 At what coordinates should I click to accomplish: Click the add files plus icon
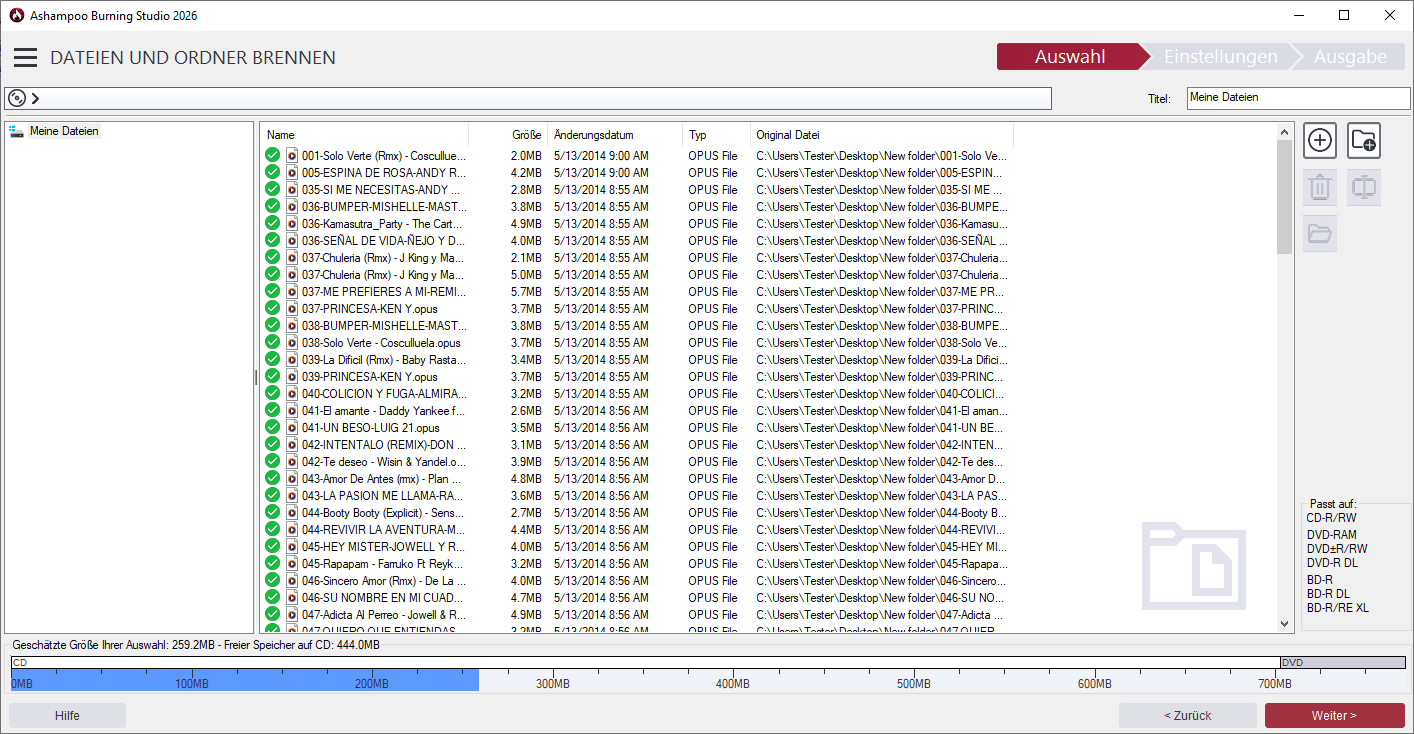[1320, 141]
